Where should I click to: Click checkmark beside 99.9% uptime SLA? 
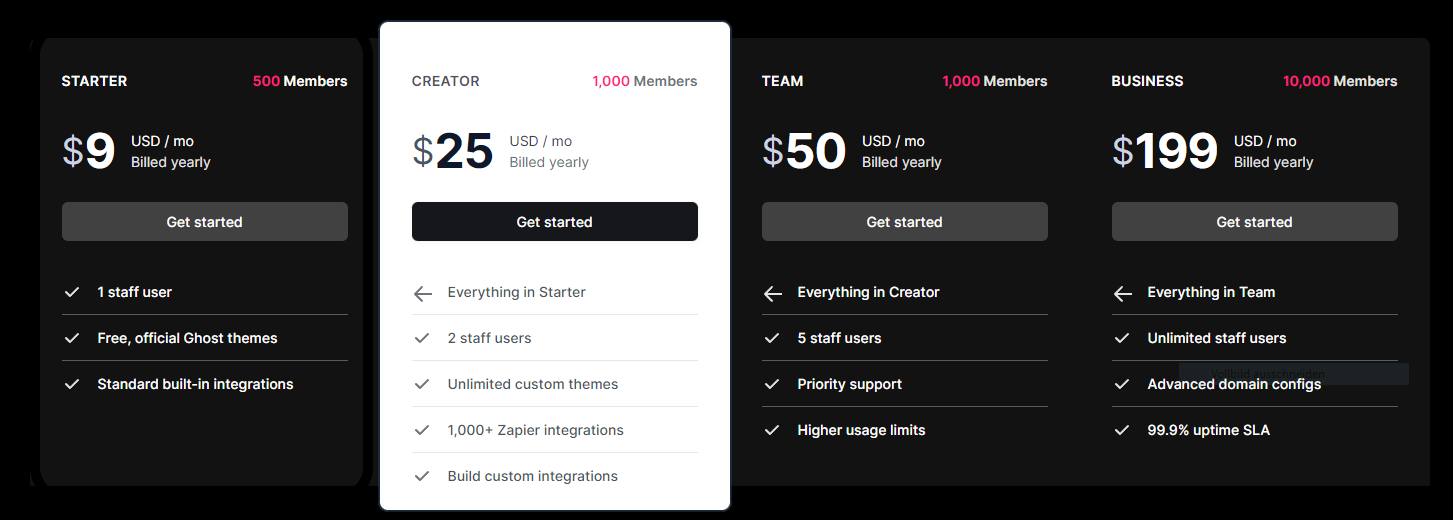(1122, 430)
